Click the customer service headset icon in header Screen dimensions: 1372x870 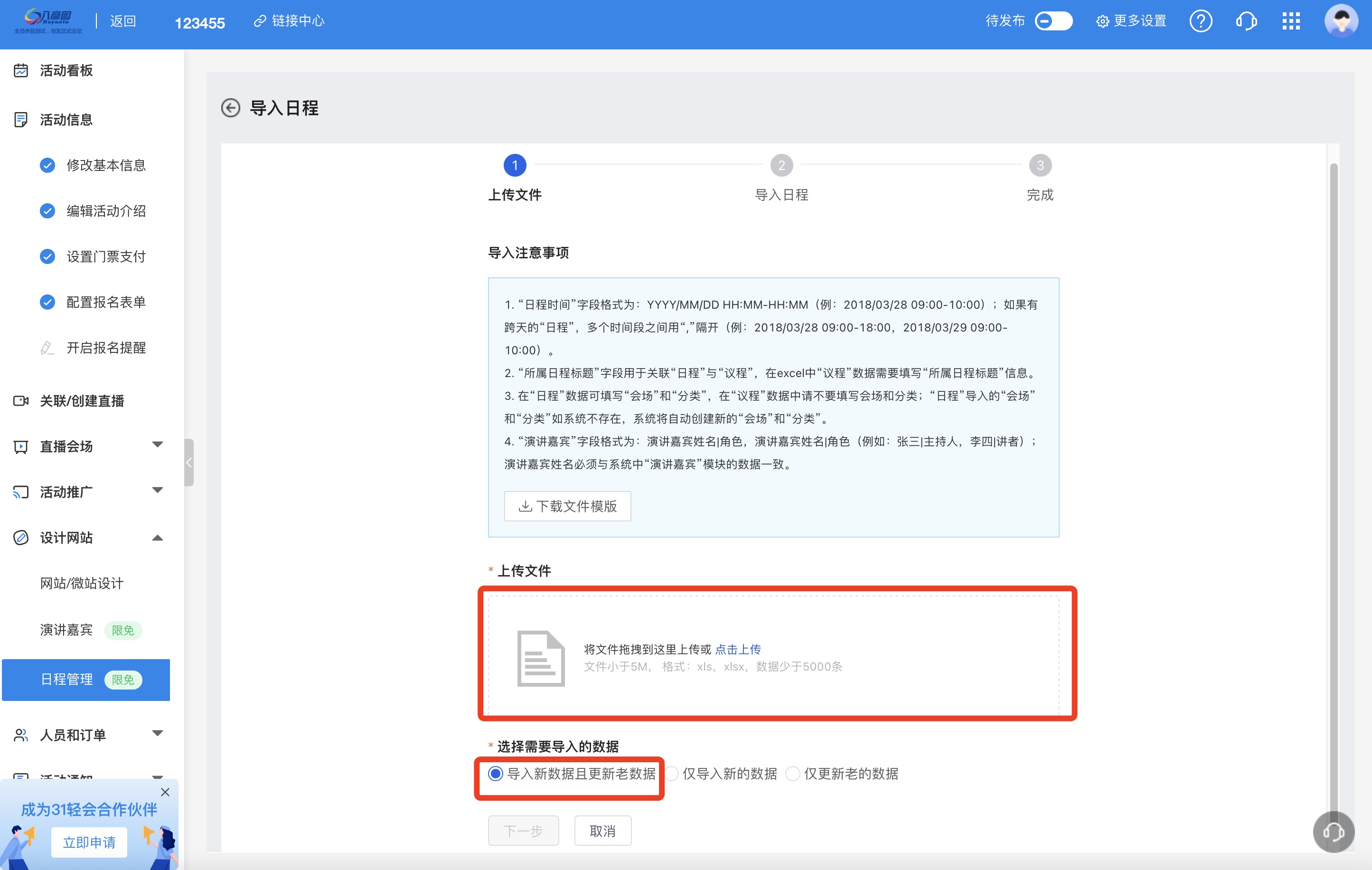[1246, 22]
